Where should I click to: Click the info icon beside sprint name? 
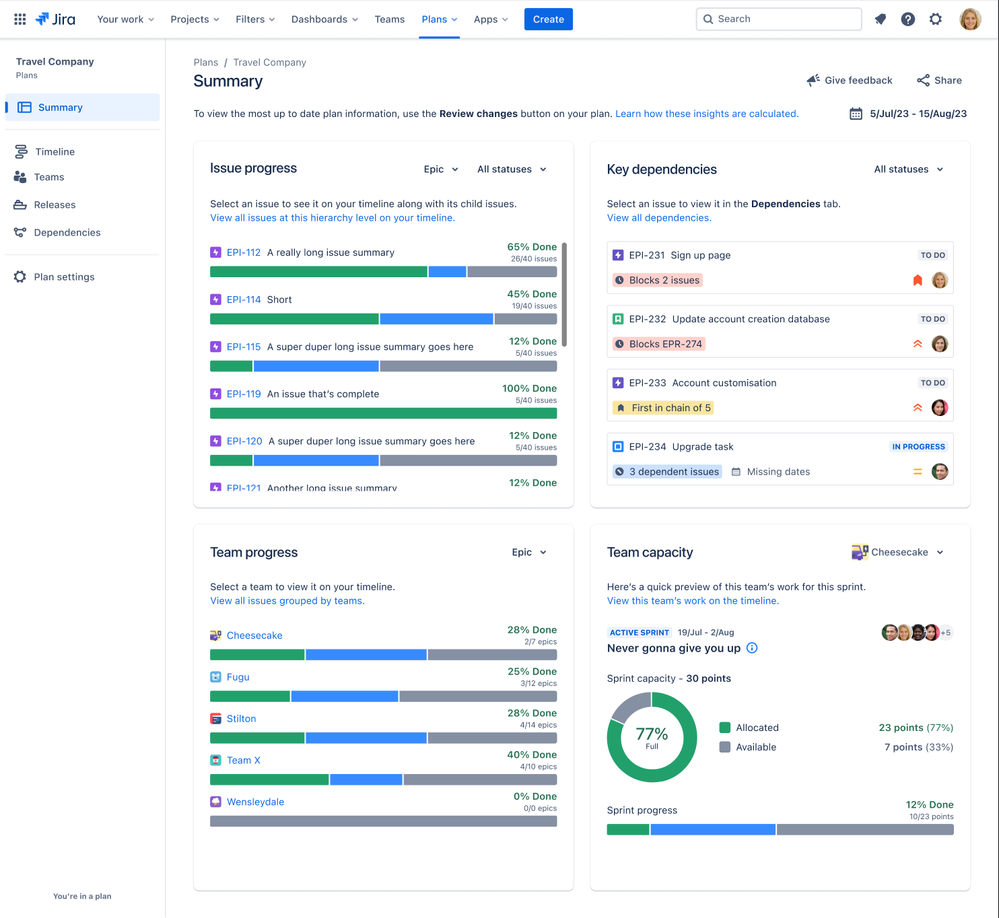[x=752, y=648]
